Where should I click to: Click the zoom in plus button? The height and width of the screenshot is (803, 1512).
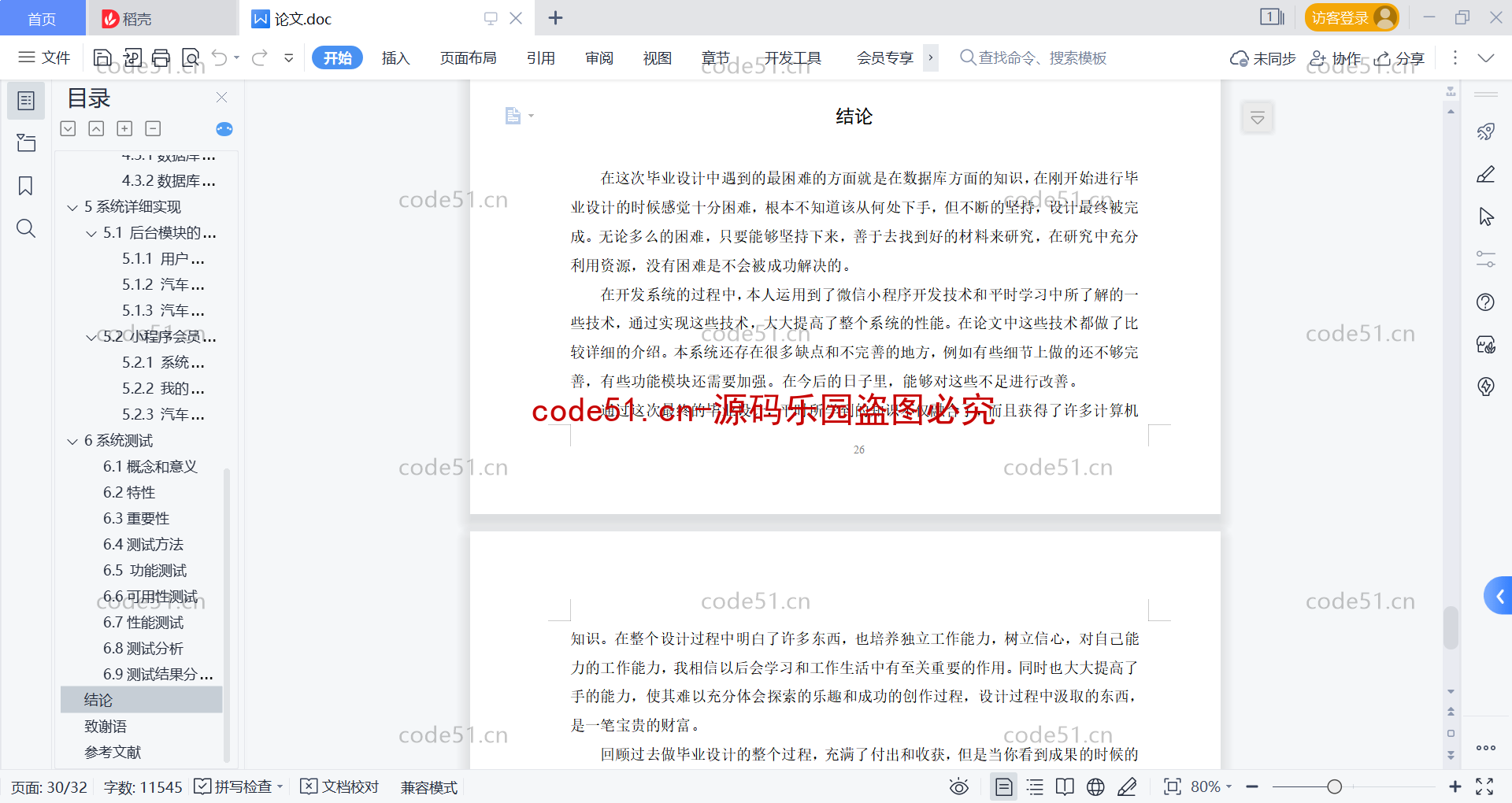coord(1455,786)
